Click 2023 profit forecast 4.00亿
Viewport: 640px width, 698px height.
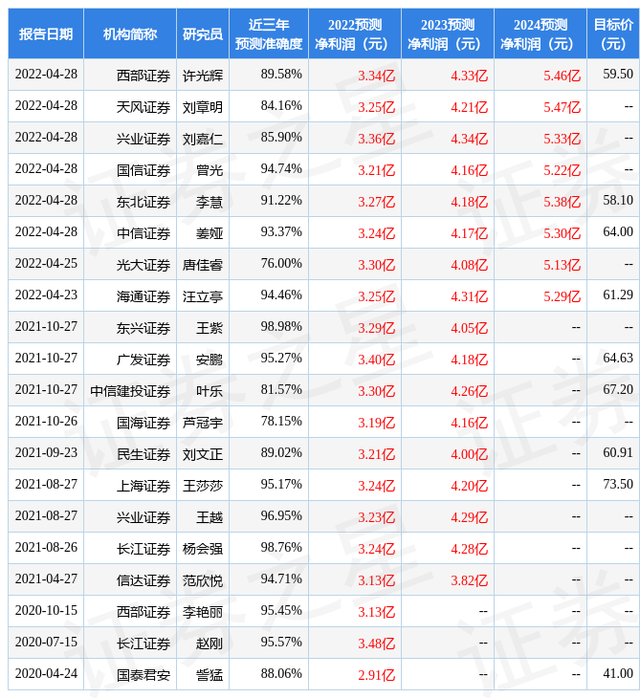click(x=469, y=454)
